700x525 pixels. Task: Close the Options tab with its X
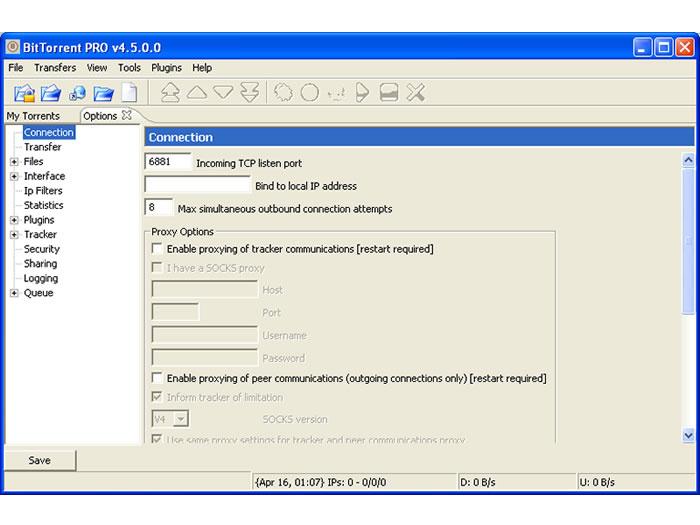coord(127,115)
